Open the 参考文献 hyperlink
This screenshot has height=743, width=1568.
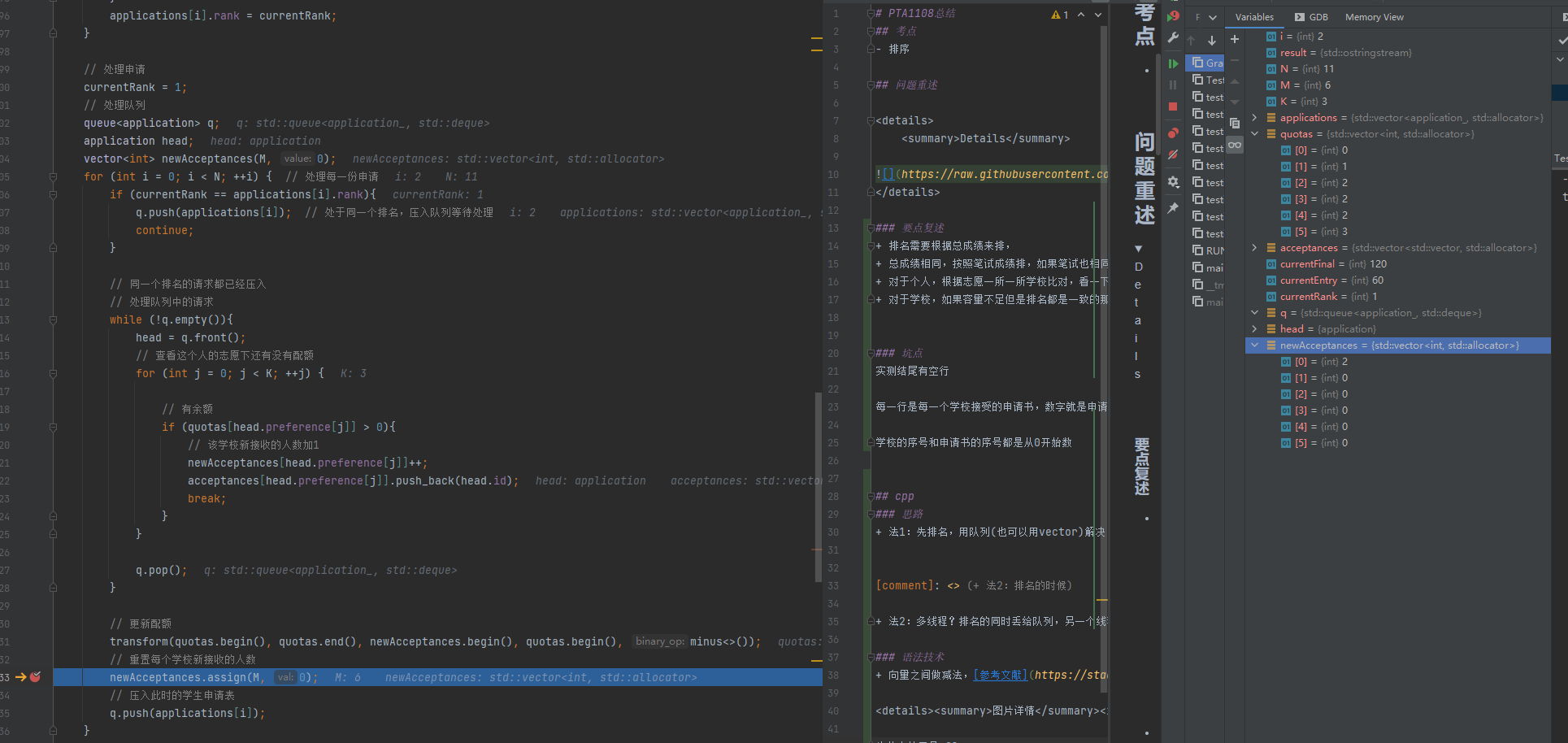point(1001,675)
